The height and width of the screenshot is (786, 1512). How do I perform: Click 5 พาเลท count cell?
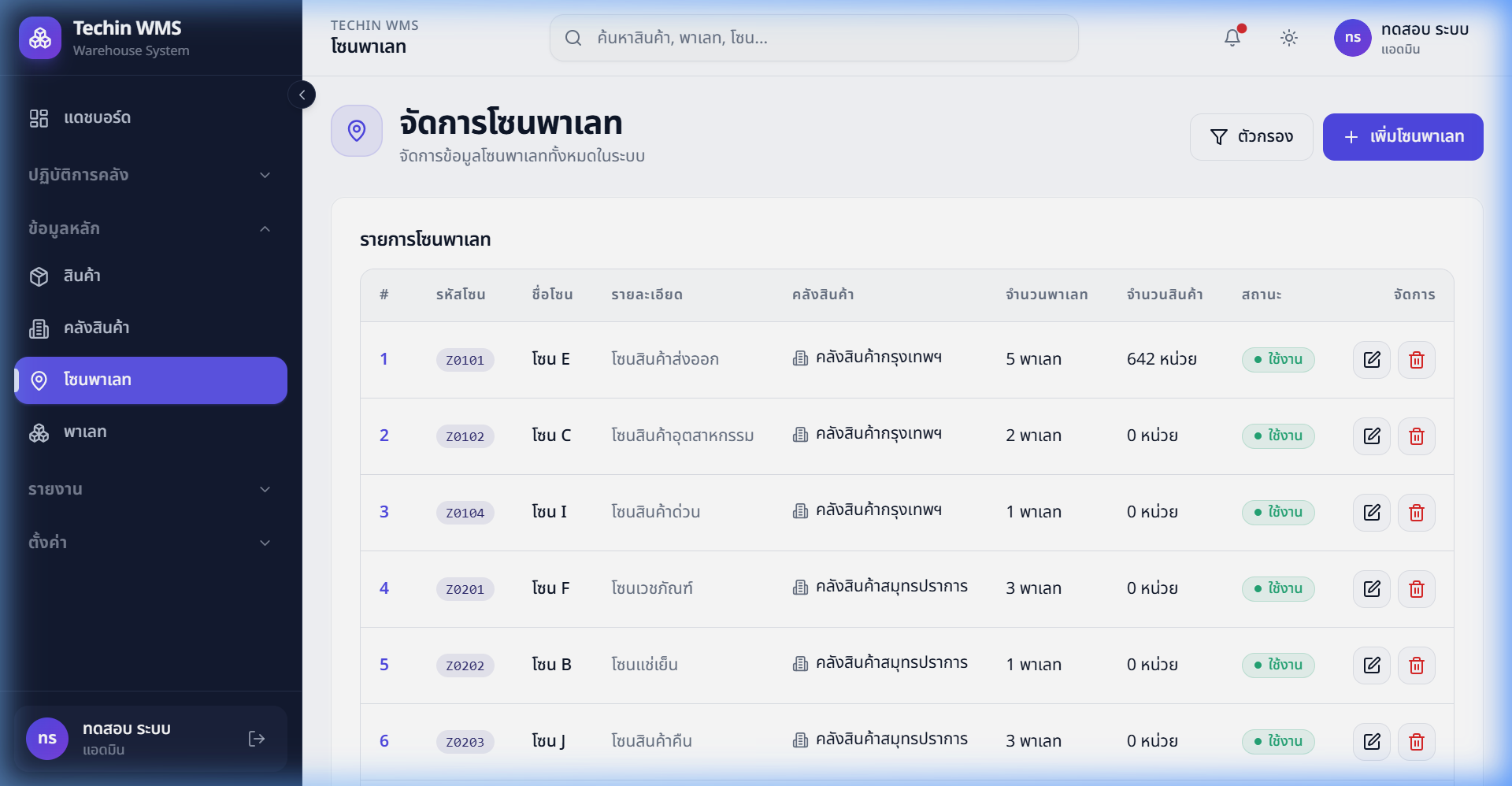pos(1033,359)
